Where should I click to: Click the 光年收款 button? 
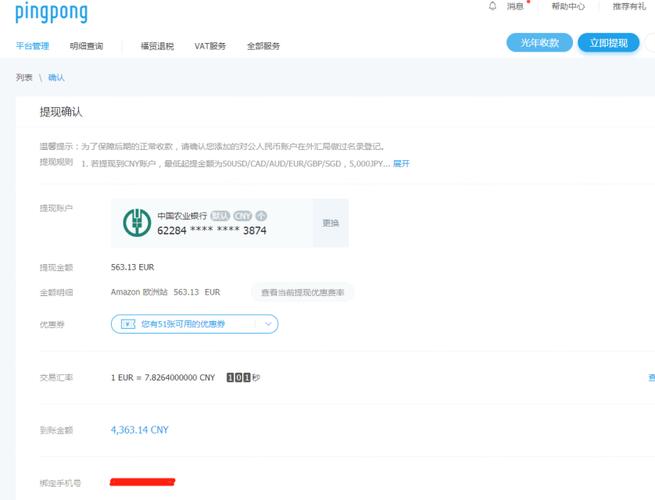(x=539, y=43)
